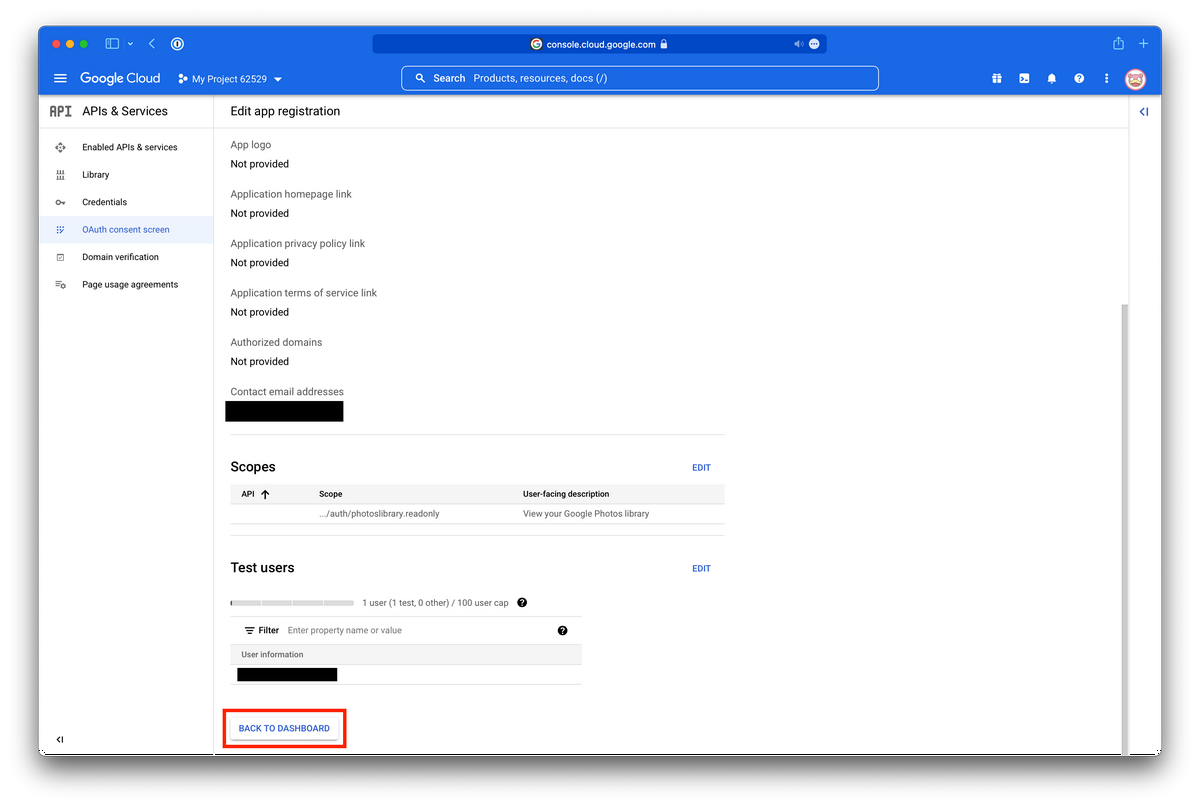Open the account avatar menu

1135,79
